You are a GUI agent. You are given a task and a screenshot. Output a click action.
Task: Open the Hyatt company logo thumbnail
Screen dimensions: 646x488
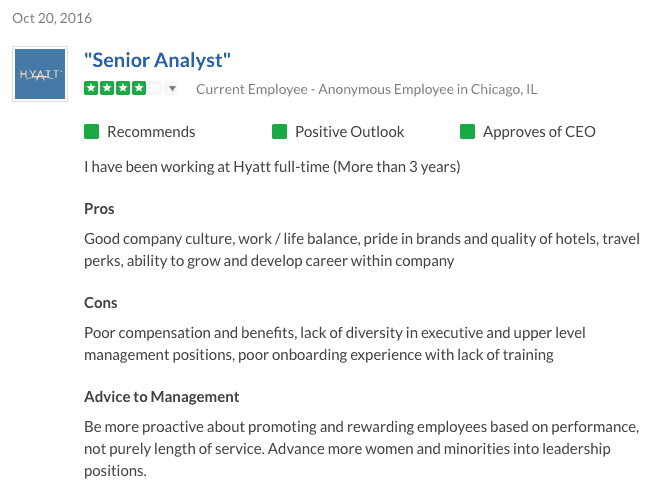[40, 74]
